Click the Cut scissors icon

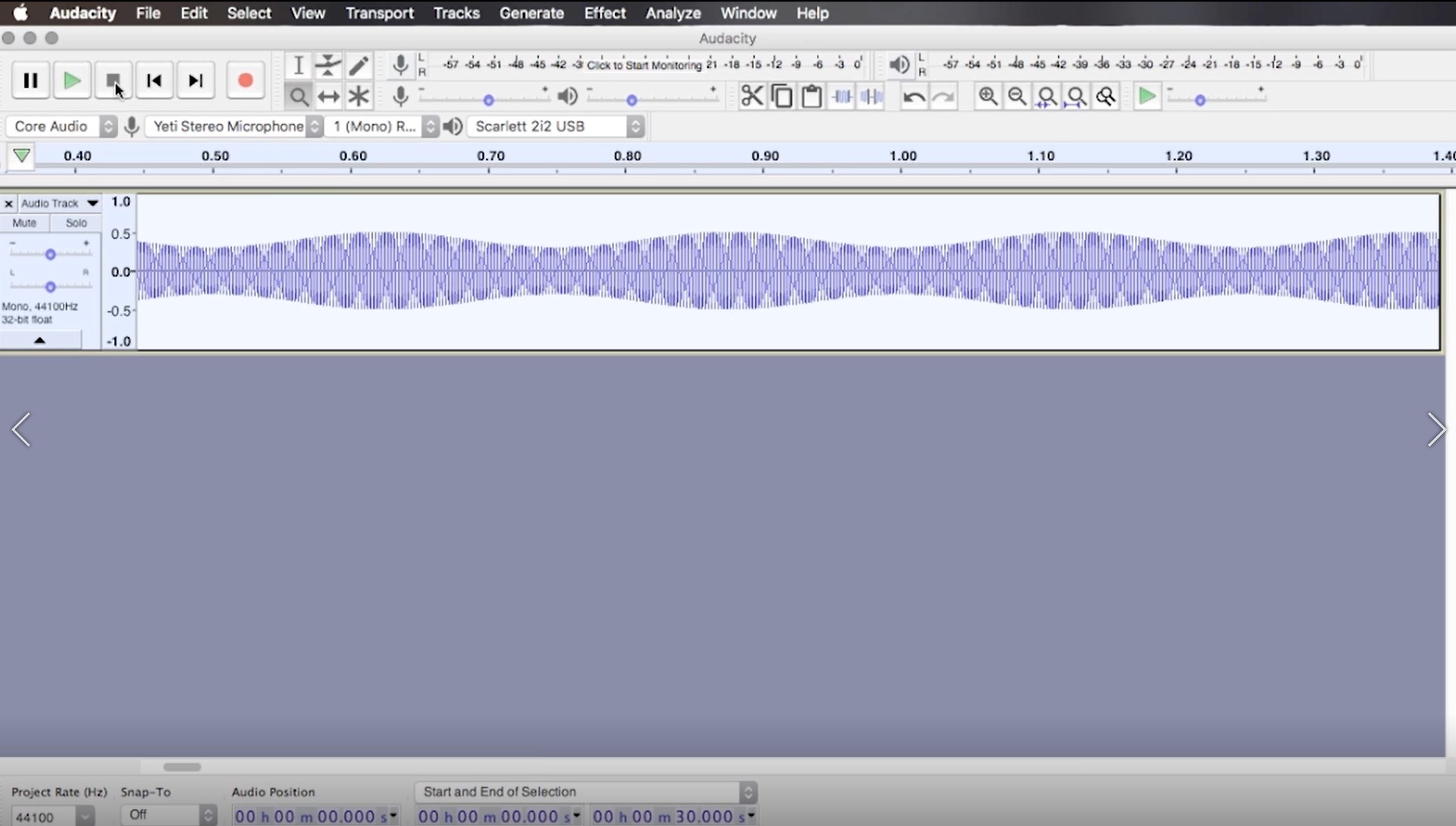point(751,96)
